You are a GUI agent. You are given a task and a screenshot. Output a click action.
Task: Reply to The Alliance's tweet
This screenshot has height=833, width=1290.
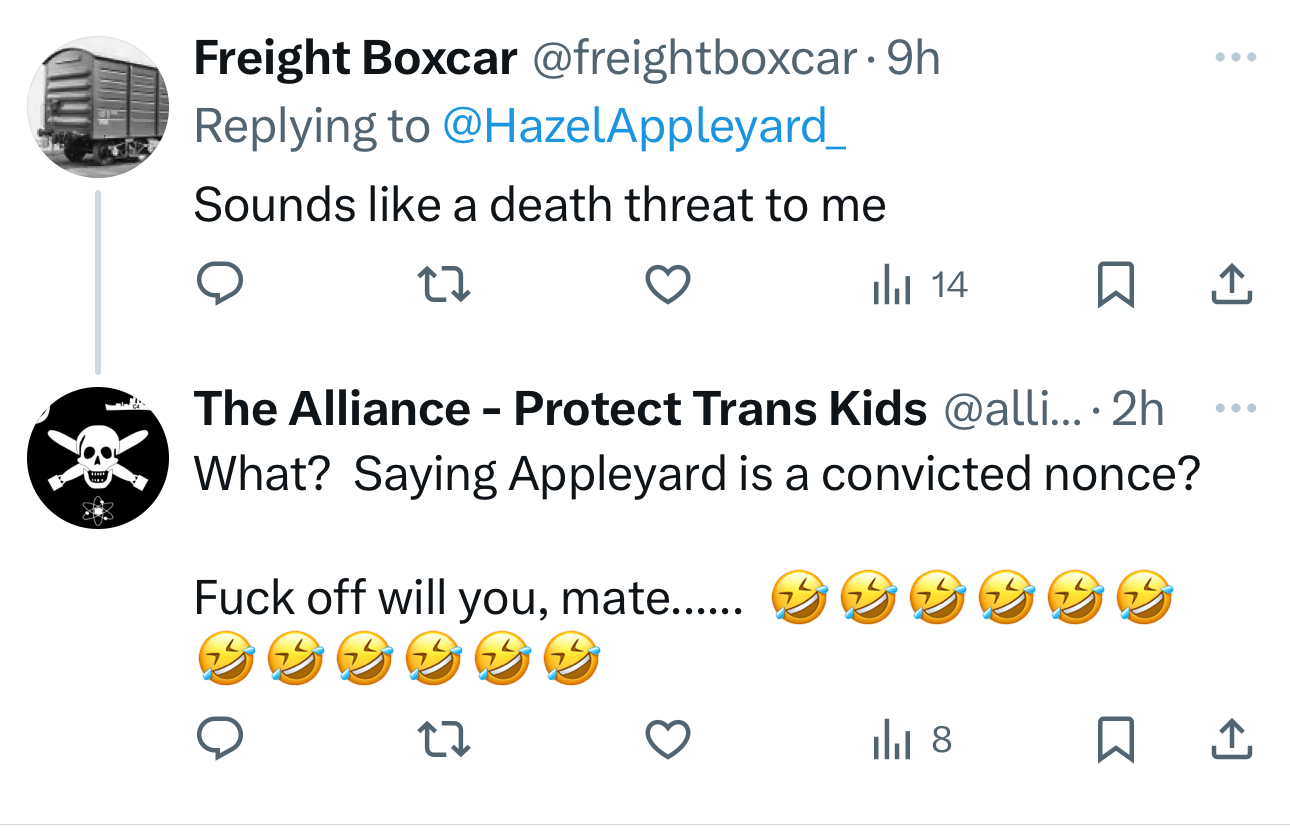click(218, 740)
